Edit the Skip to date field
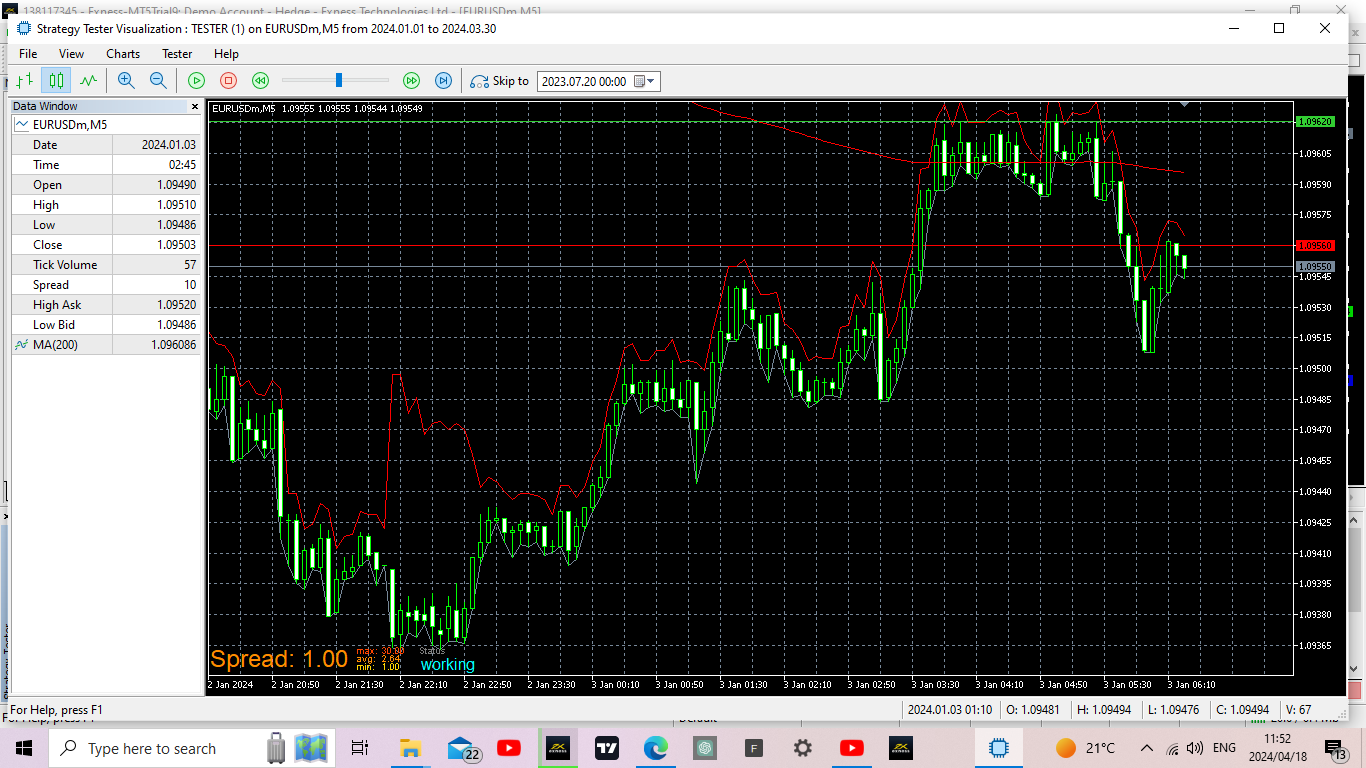 pos(586,81)
